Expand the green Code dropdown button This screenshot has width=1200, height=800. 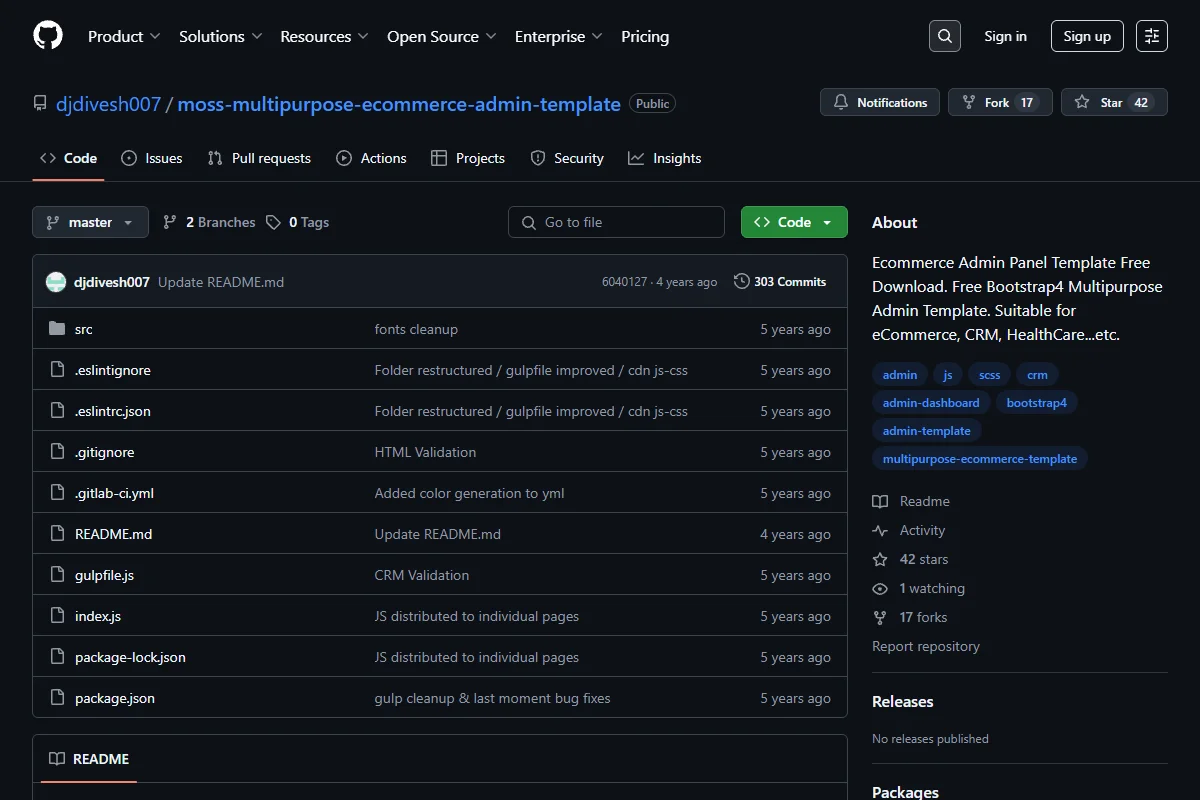coord(794,222)
